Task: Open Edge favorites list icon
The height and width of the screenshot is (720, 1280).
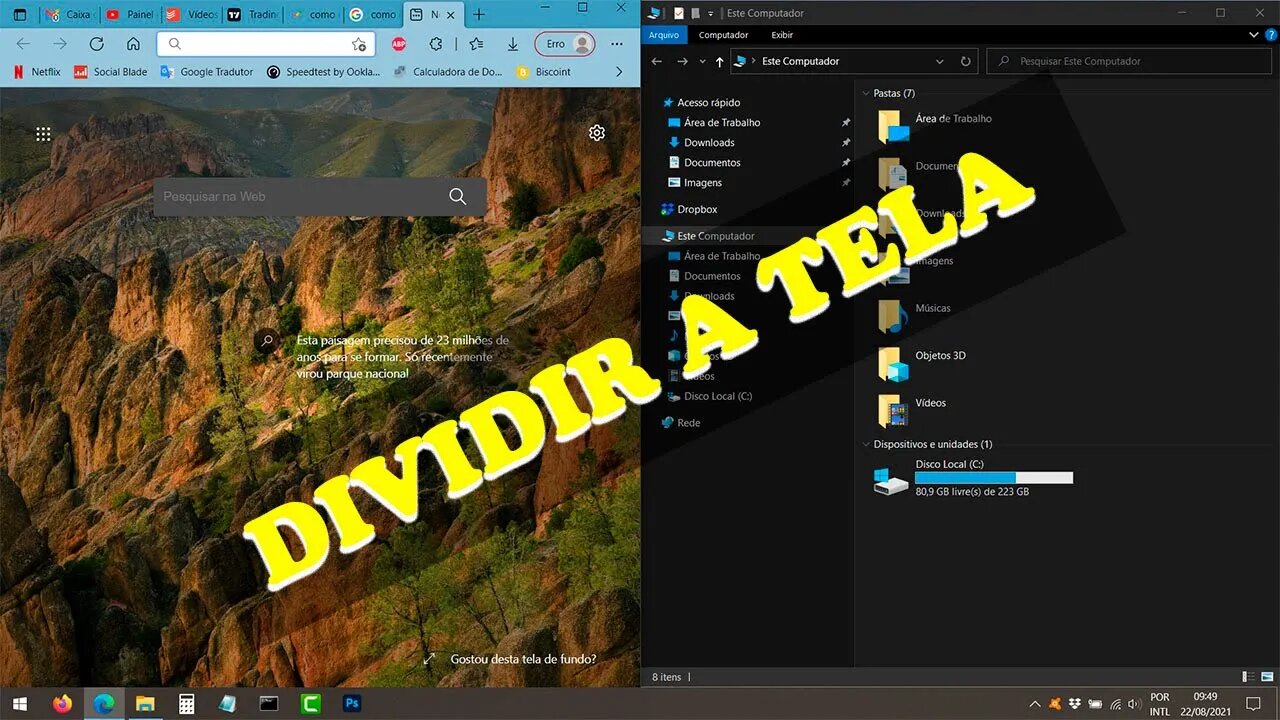Action: (x=477, y=44)
